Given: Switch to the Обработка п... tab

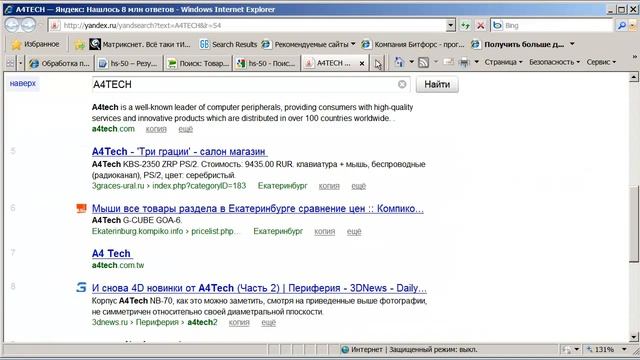Looking at the screenshot, I should point(60,63).
